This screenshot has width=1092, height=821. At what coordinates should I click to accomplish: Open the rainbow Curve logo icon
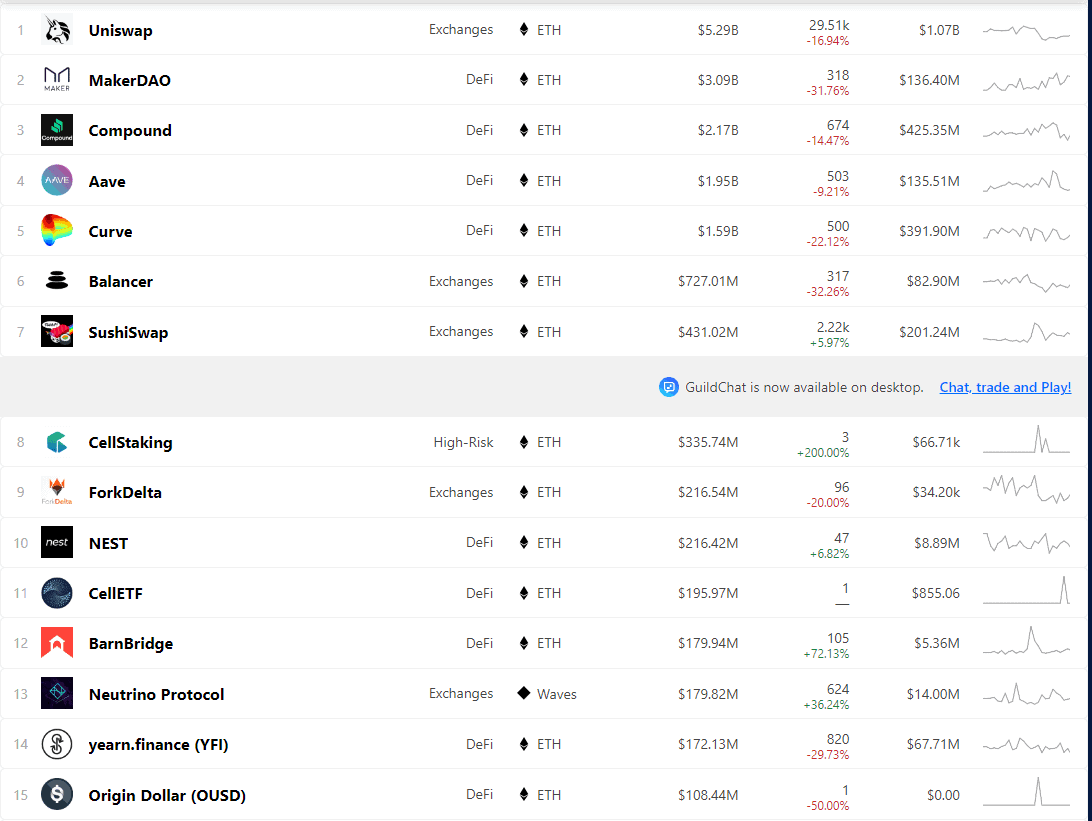coord(57,231)
